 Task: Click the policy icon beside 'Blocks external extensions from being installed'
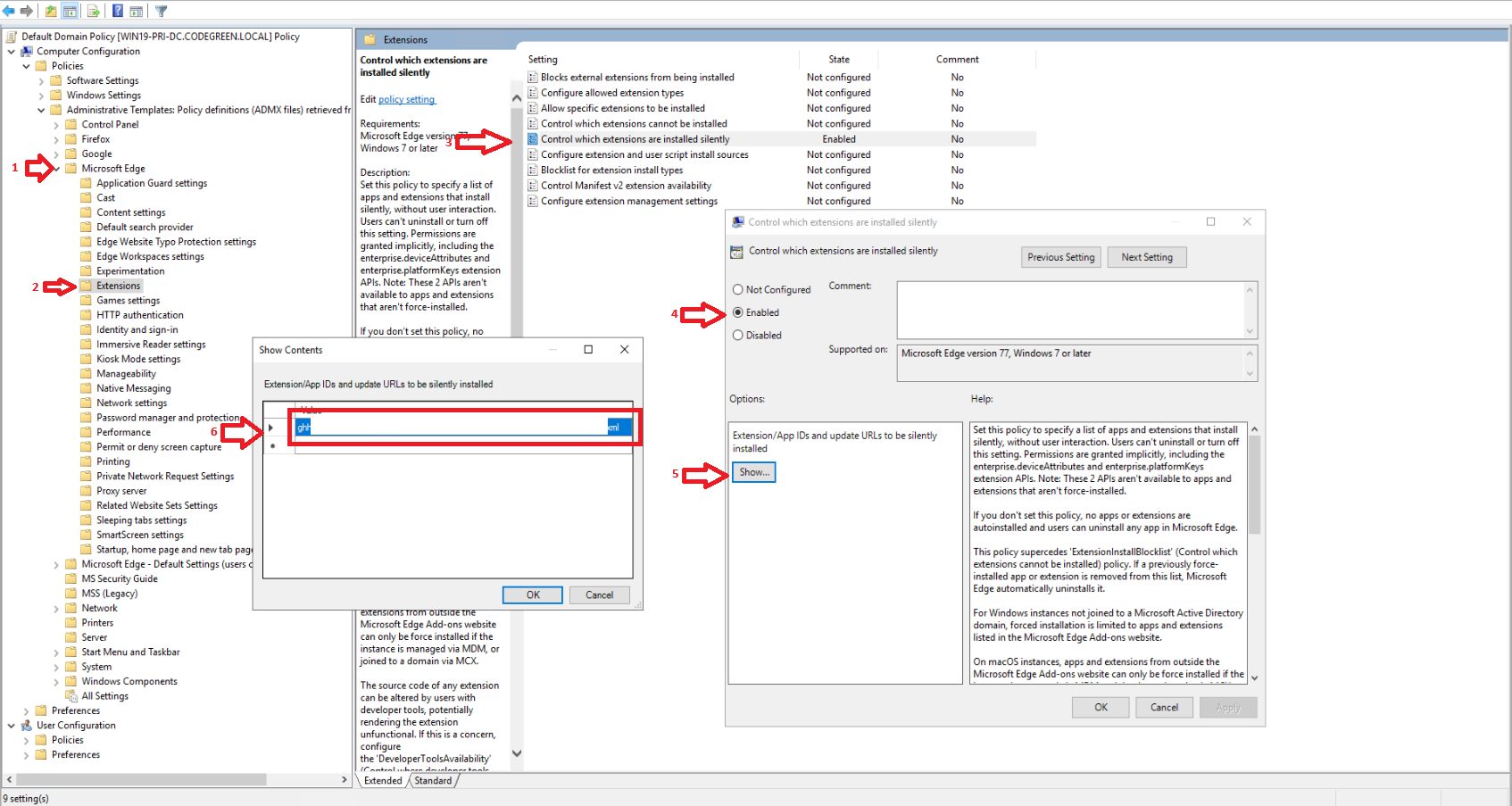[x=533, y=78]
